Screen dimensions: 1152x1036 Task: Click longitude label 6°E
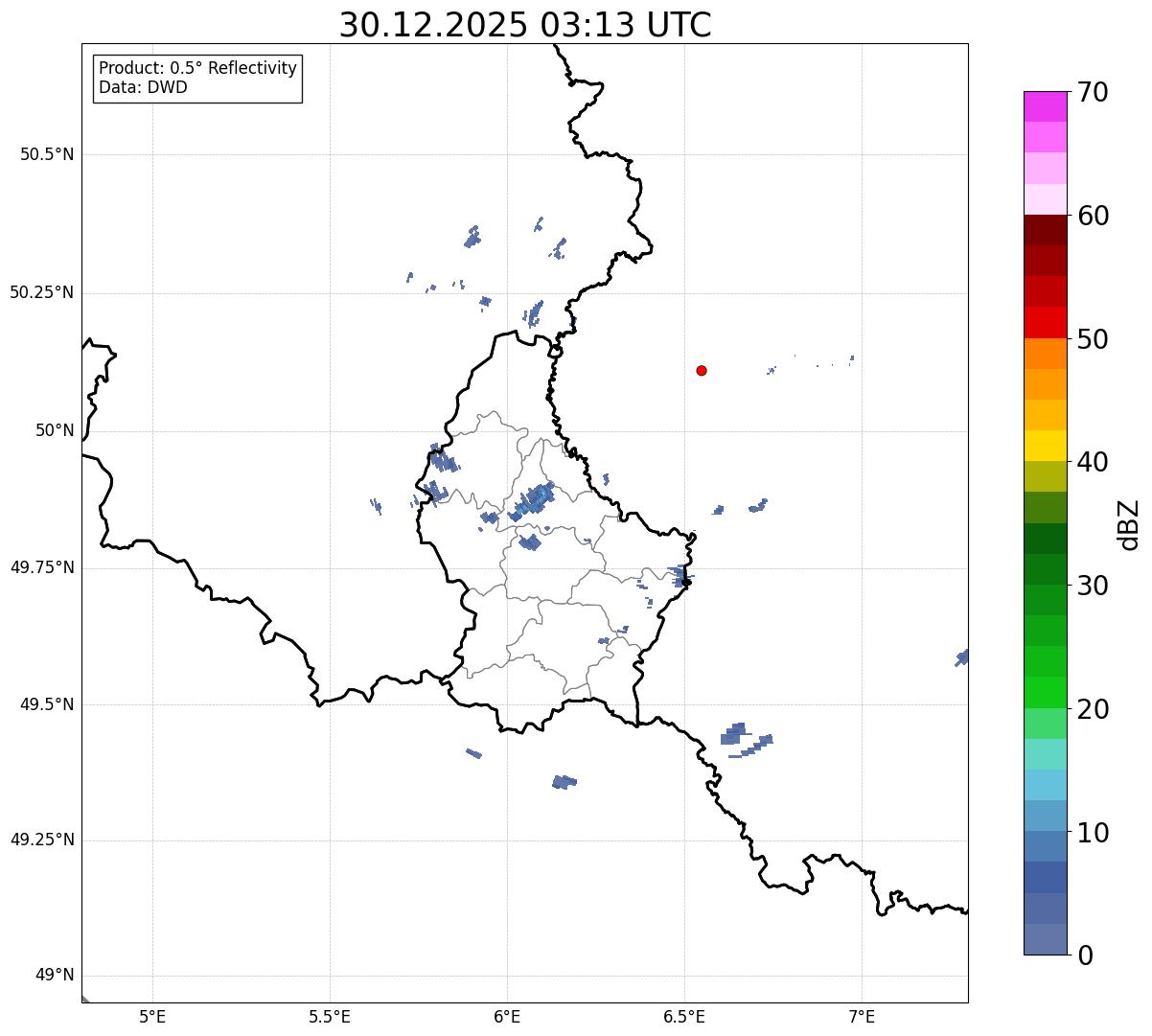tap(507, 1016)
